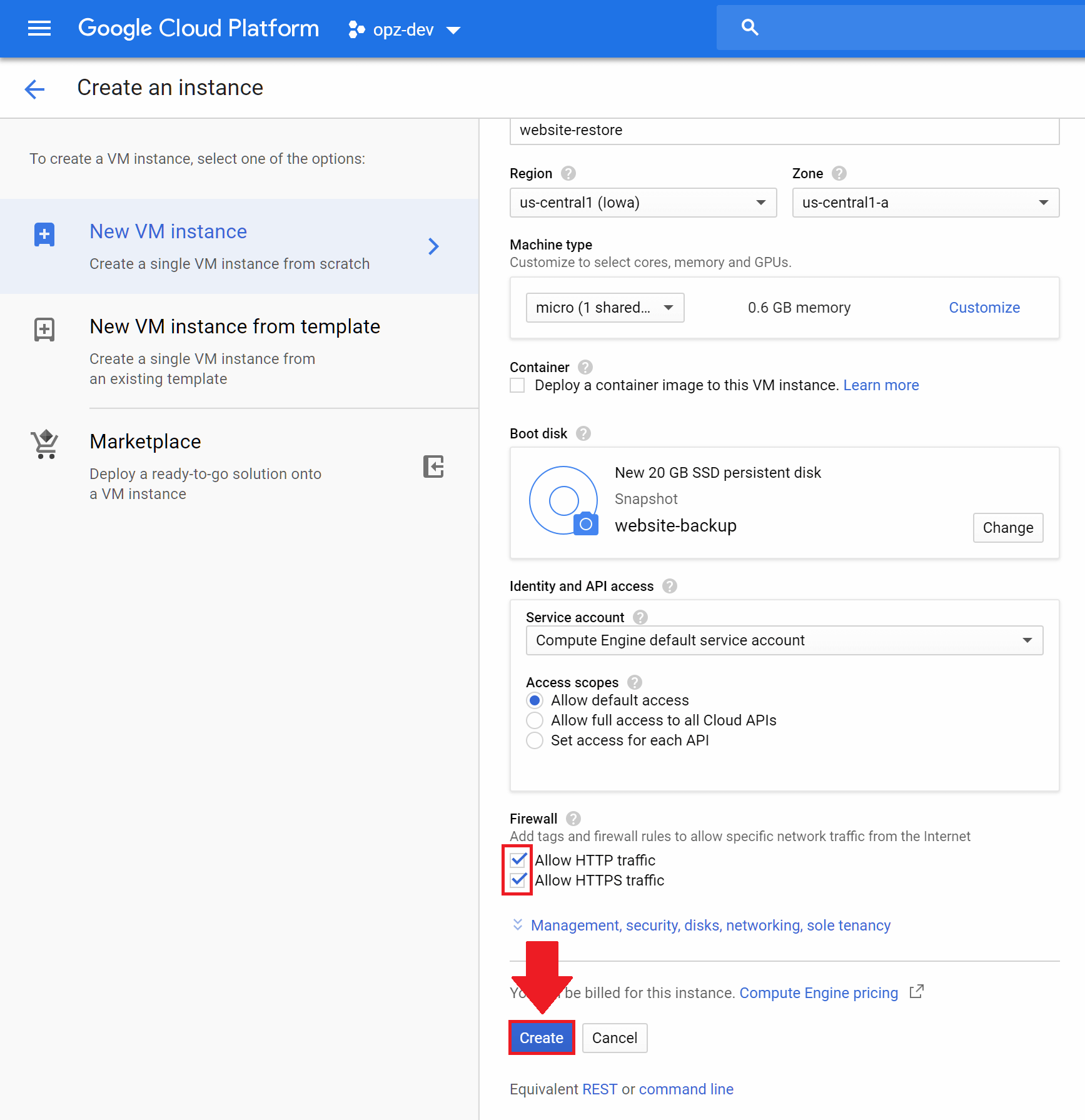Select Allow default access radio button
The width and height of the screenshot is (1085, 1120).
(535, 700)
